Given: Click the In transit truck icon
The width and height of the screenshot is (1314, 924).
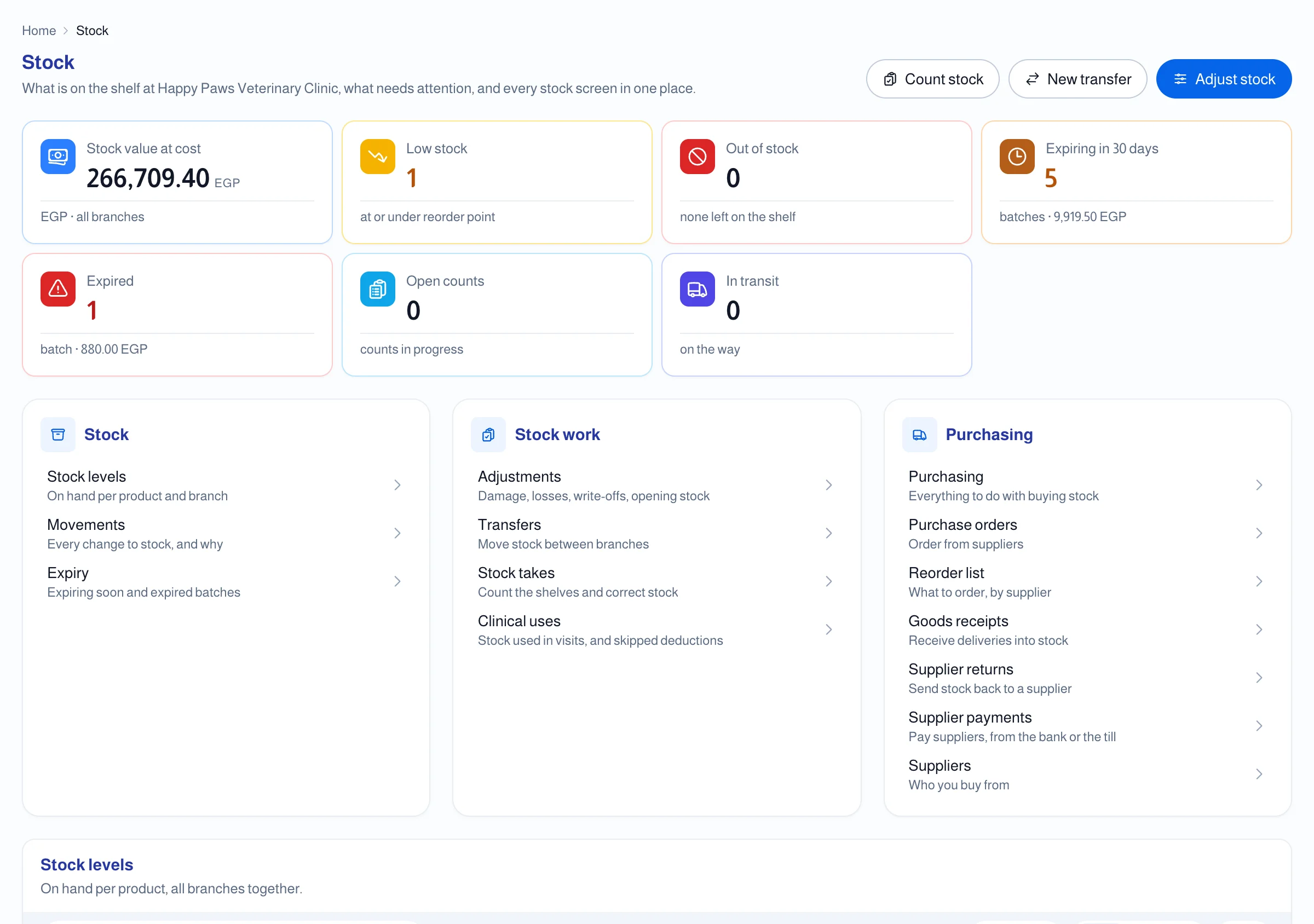Looking at the screenshot, I should coord(697,289).
